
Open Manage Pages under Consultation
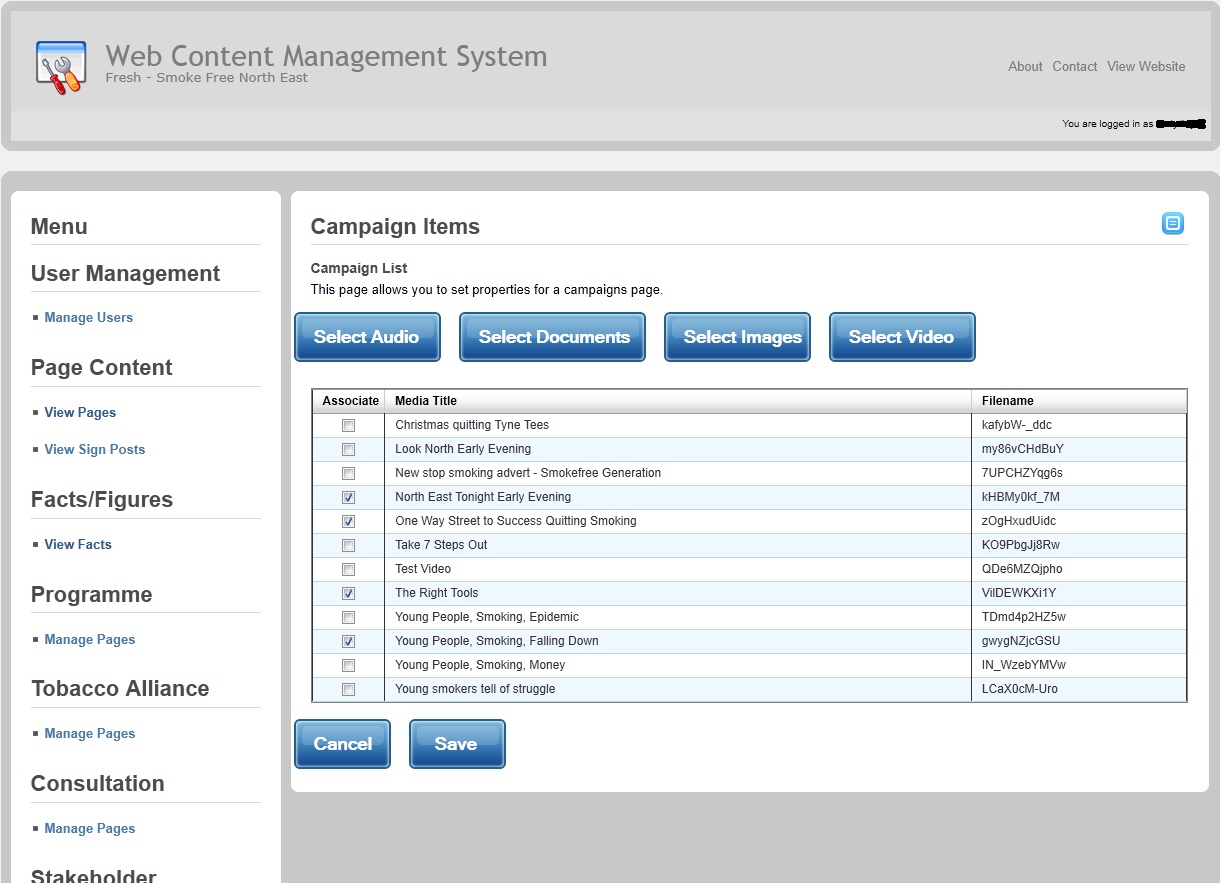[x=90, y=829]
